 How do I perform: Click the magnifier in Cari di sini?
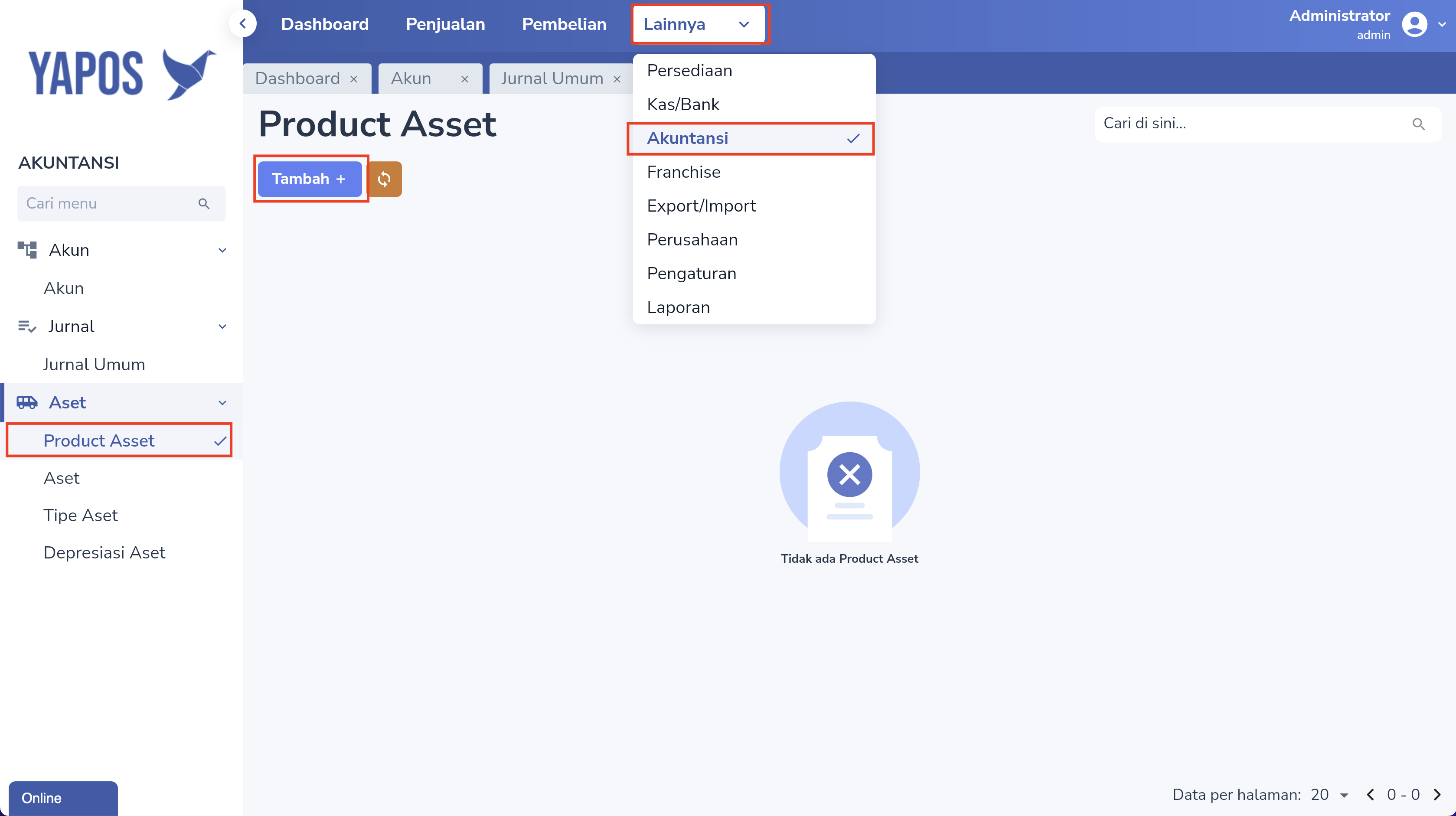[1418, 124]
